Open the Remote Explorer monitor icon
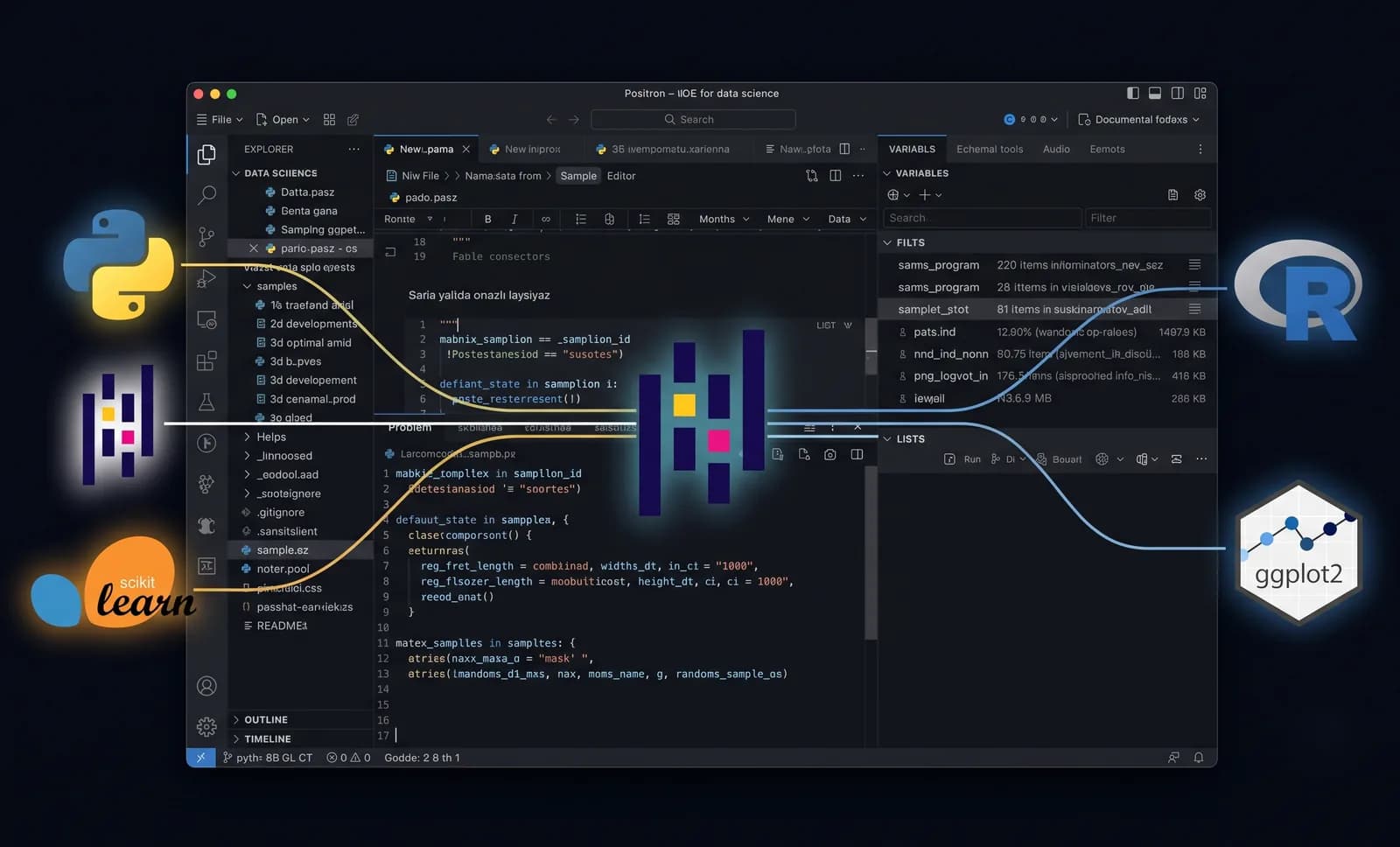The width and height of the screenshot is (1400, 847). click(206, 320)
